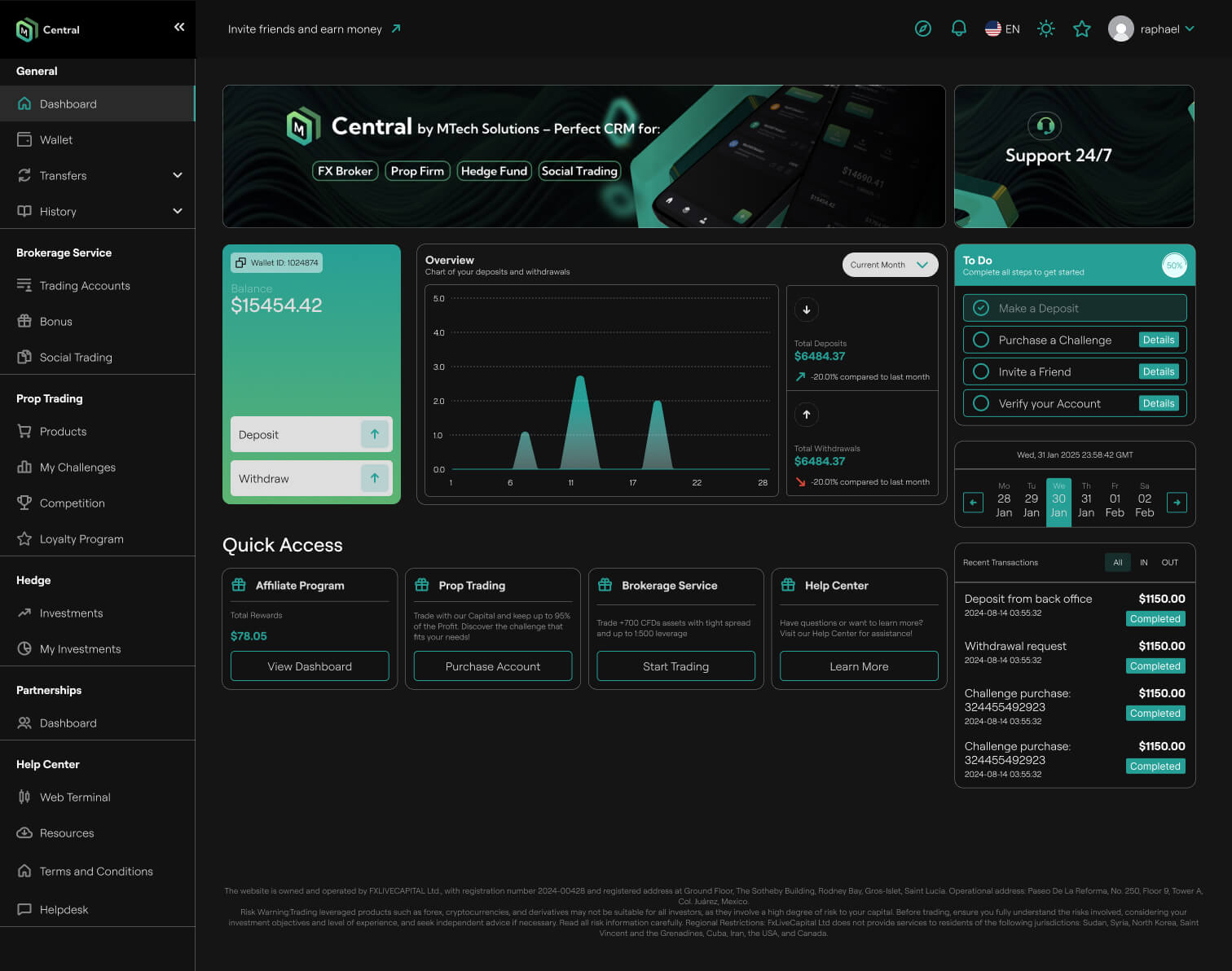This screenshot has width=1232, height=971.
Task: Open Helpdesk chat item
Action: [x=98, y=909]
